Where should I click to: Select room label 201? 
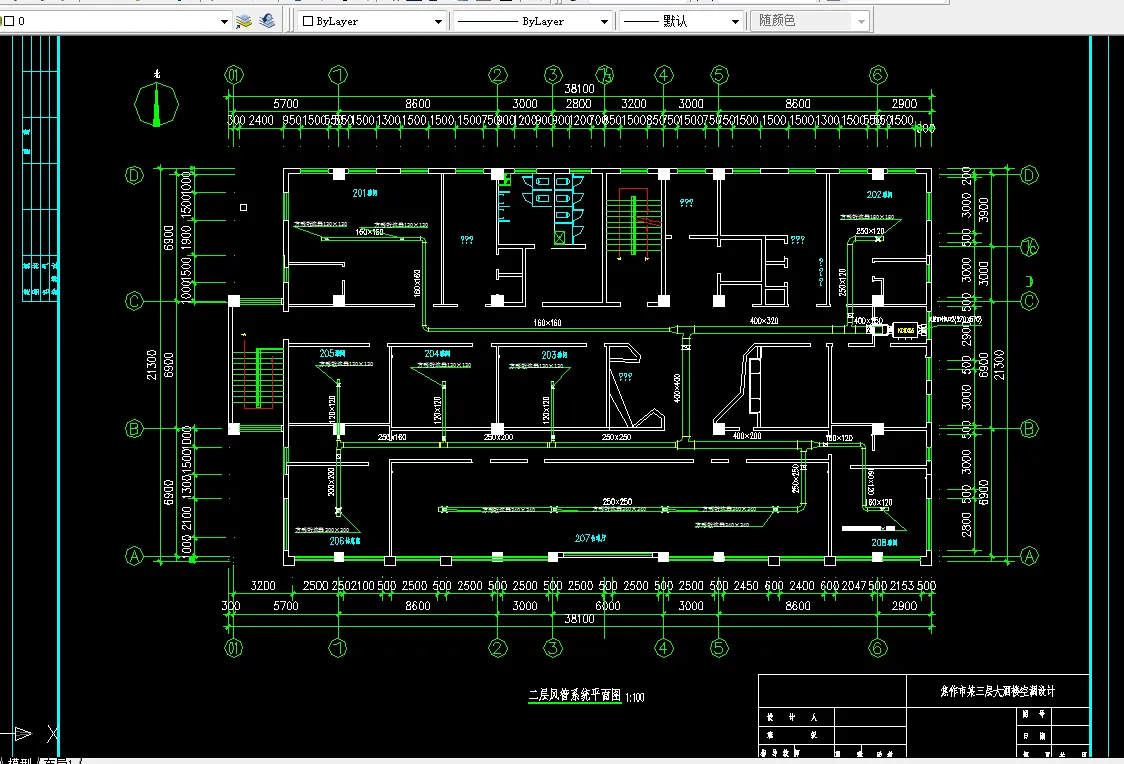[365, 193]
